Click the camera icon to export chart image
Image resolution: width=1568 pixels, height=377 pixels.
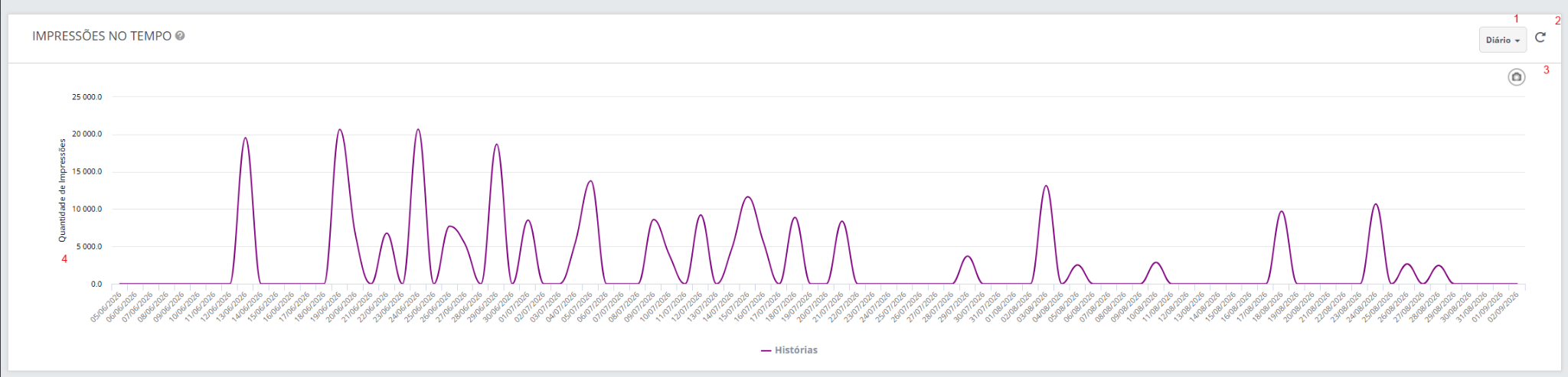click(x=1516, y=77)
